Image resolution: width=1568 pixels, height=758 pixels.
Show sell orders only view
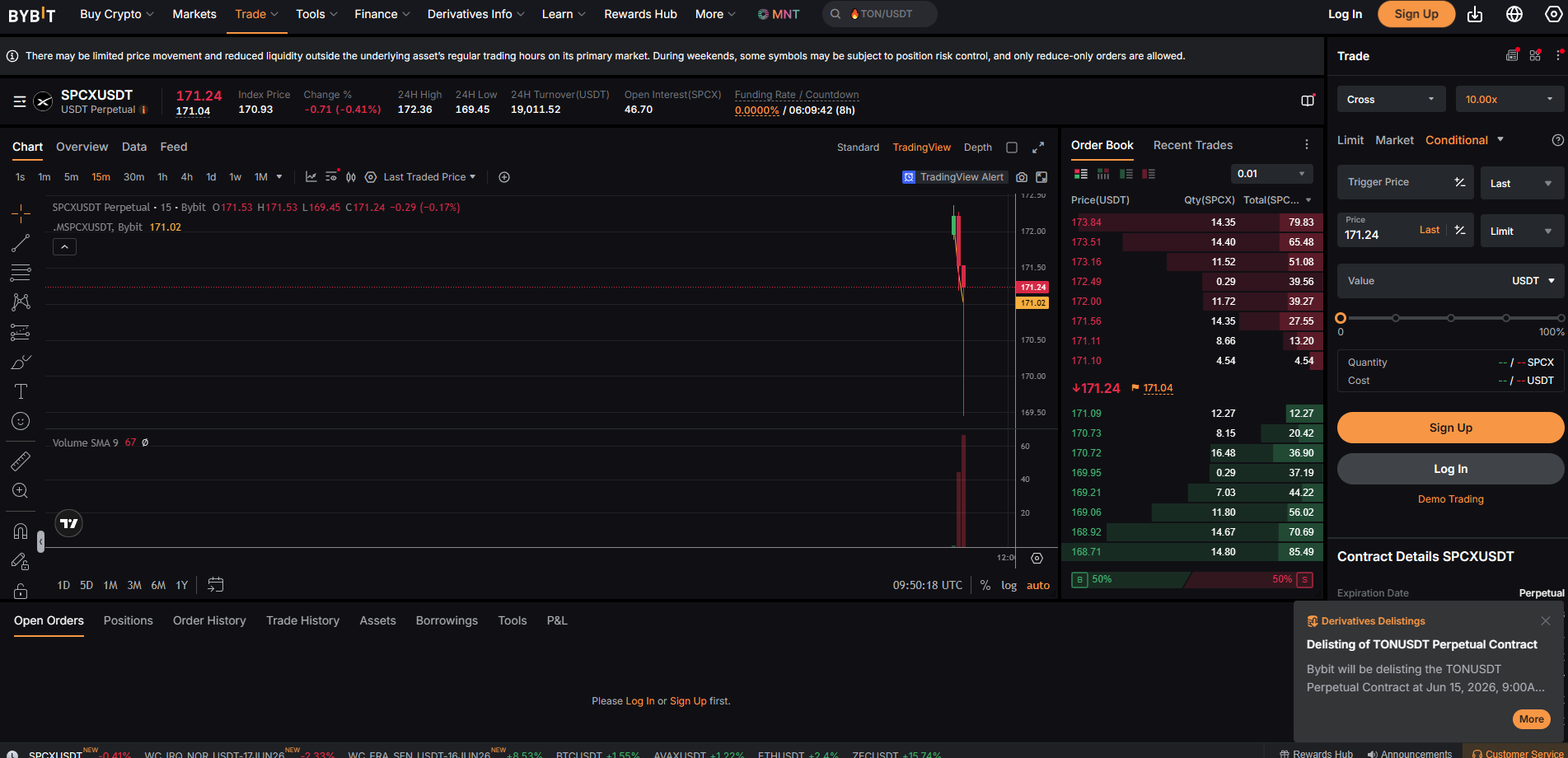(x=1149, y=174)
